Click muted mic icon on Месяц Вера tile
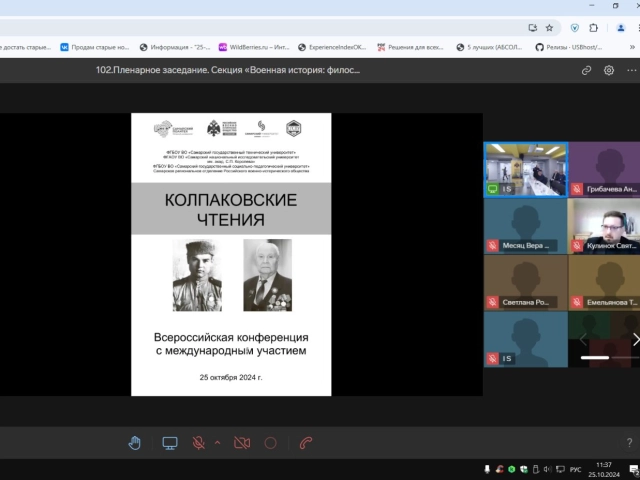This screenshot has height=480, width=640. coord(492,245)
